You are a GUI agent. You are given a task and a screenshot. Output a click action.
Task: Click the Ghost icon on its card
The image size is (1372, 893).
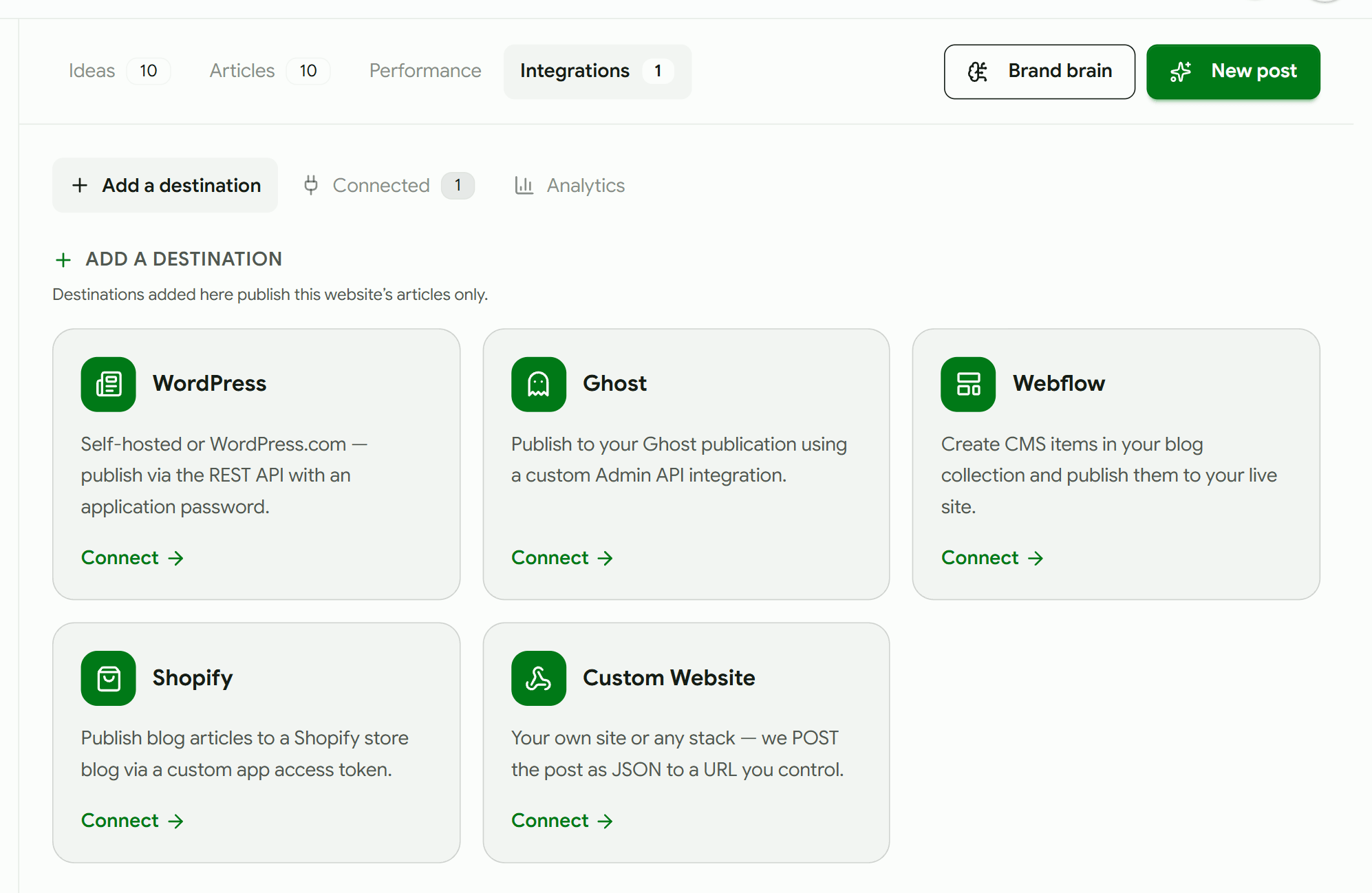[538, 384]
